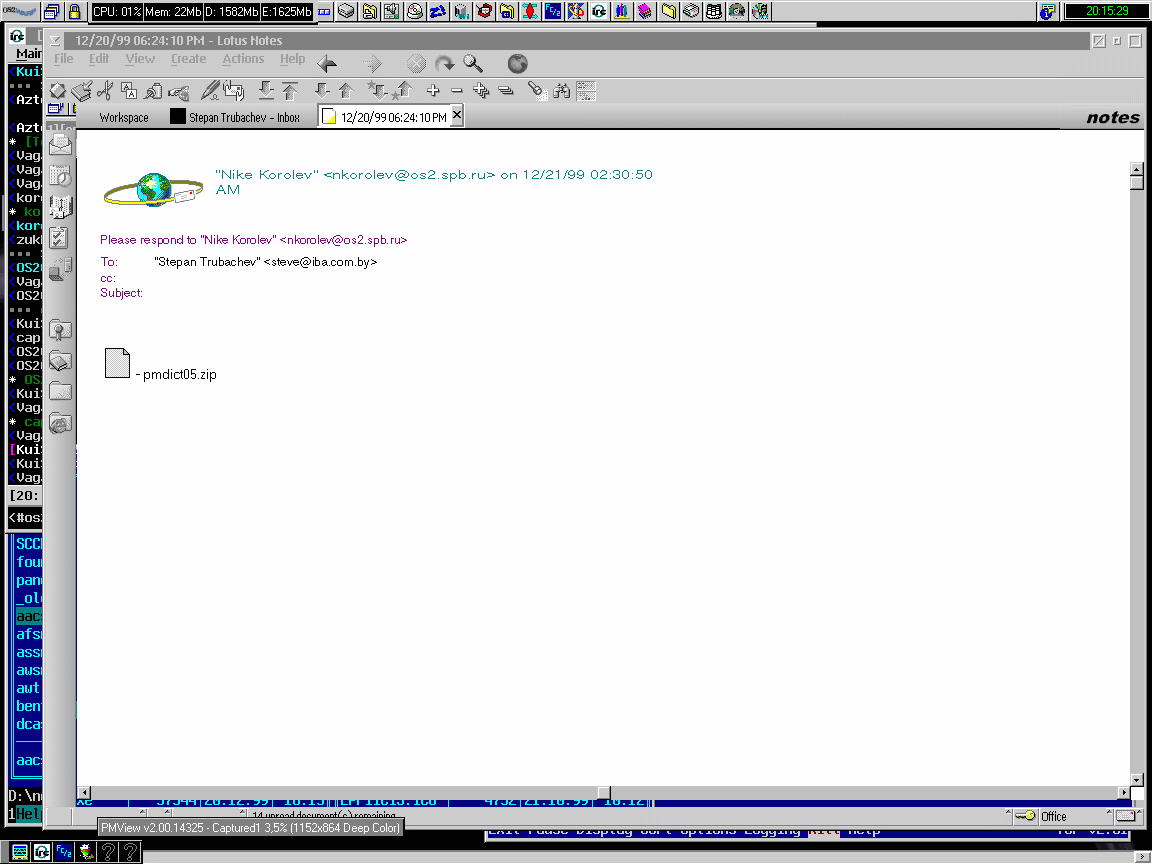Image resolution: width=1152 pixels, height=864 pixels.
Task: Click the horizontal scrollbar left arrow
Action: 84,793
